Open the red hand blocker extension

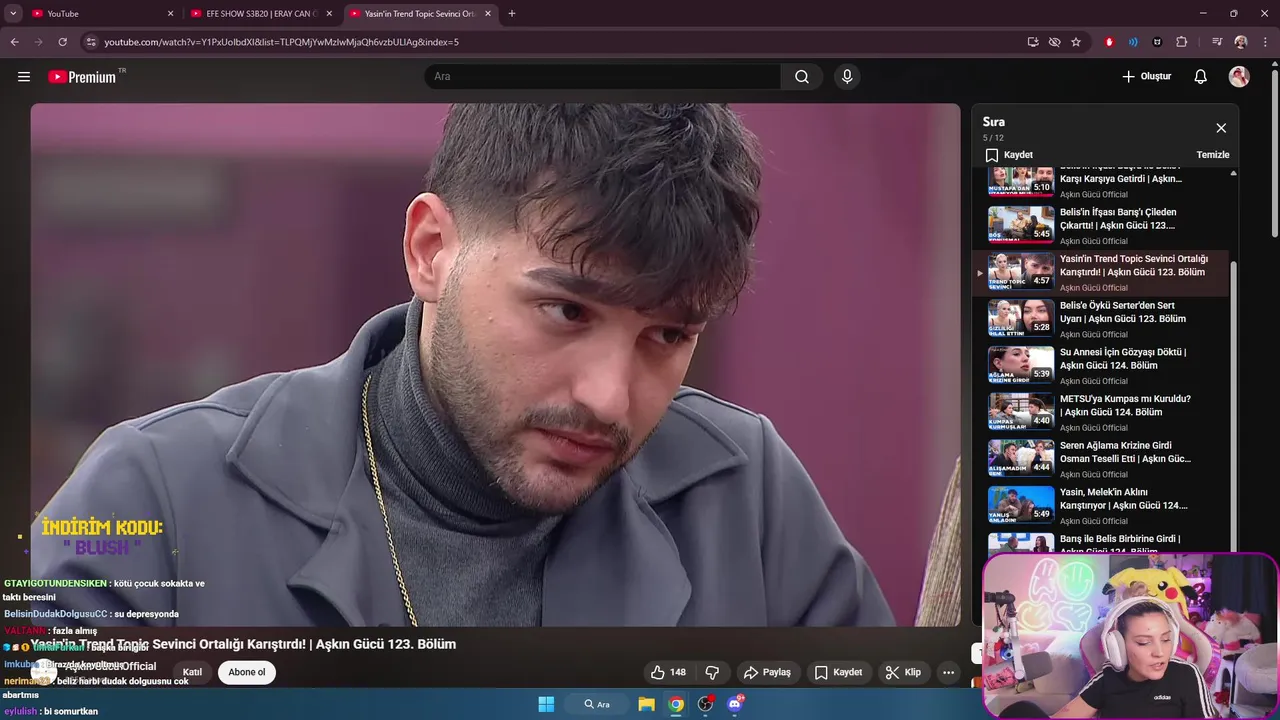(1109, 42)
